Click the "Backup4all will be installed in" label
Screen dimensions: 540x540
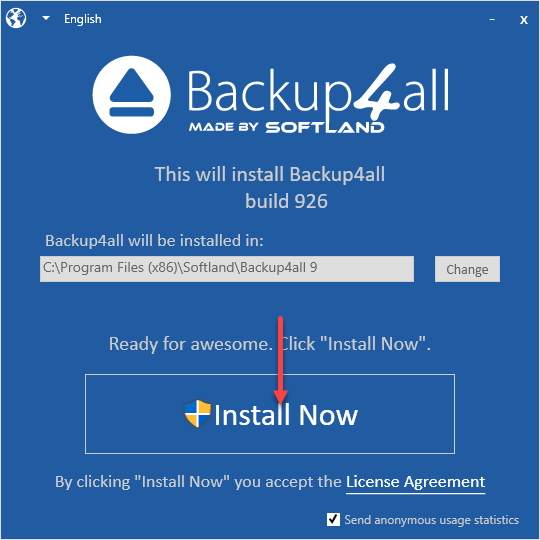point(154,240)
